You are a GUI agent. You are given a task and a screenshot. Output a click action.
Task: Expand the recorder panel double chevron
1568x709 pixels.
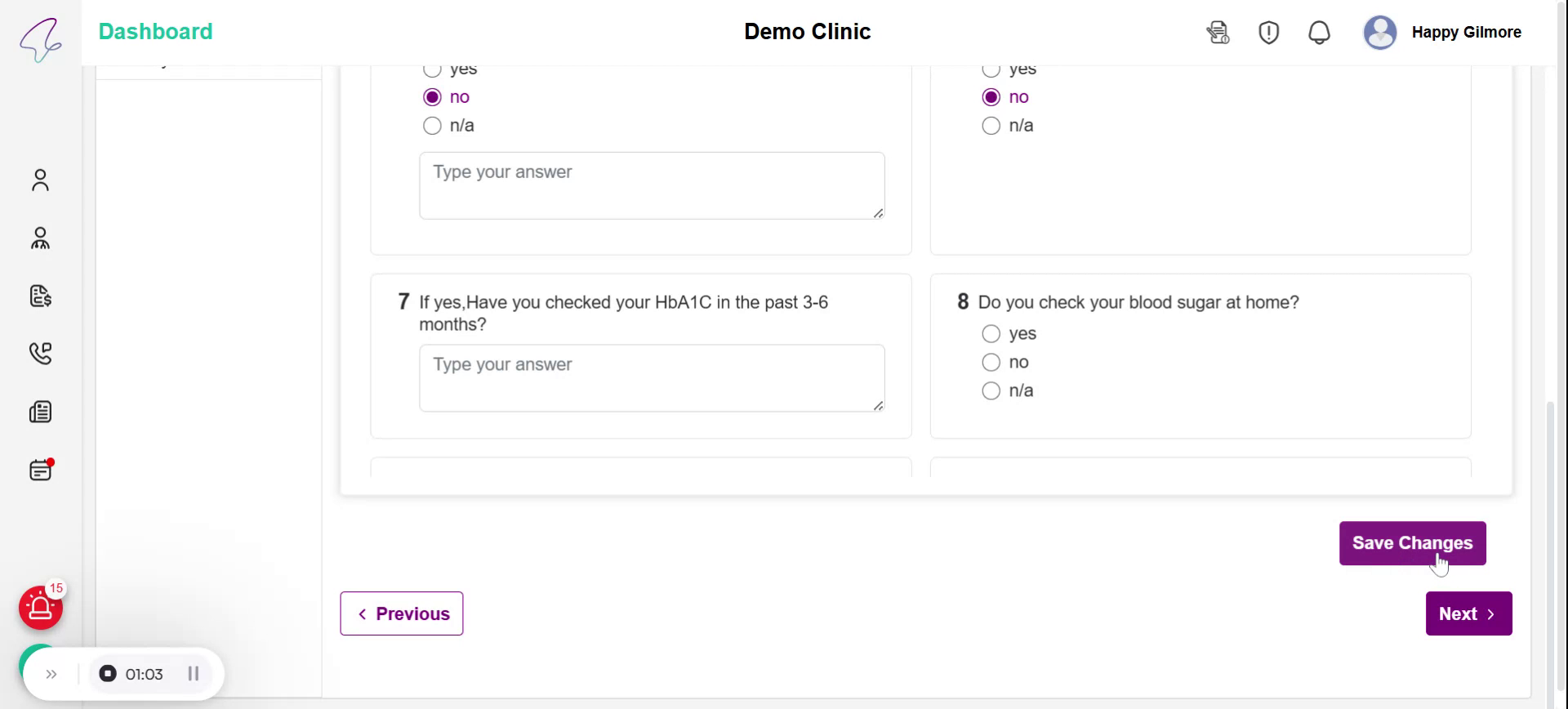[x=51, y=674]
